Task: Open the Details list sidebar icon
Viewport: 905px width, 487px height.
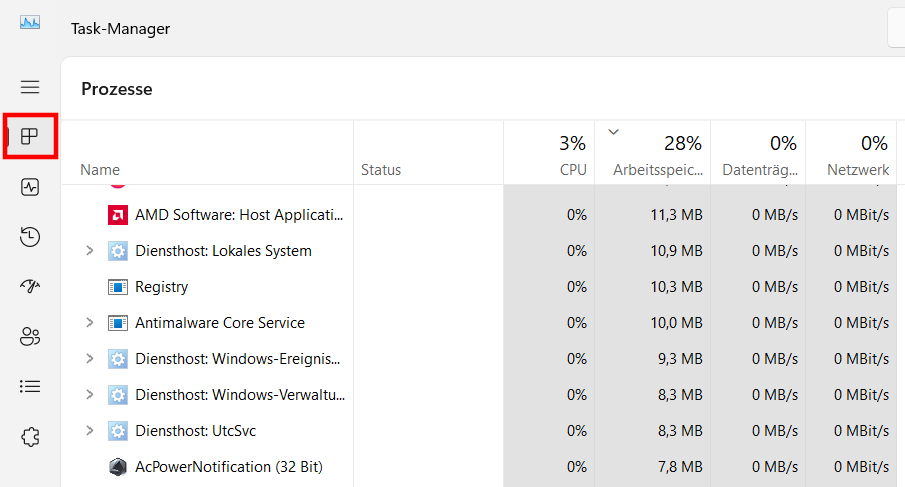Action: (x=30, y=386)
